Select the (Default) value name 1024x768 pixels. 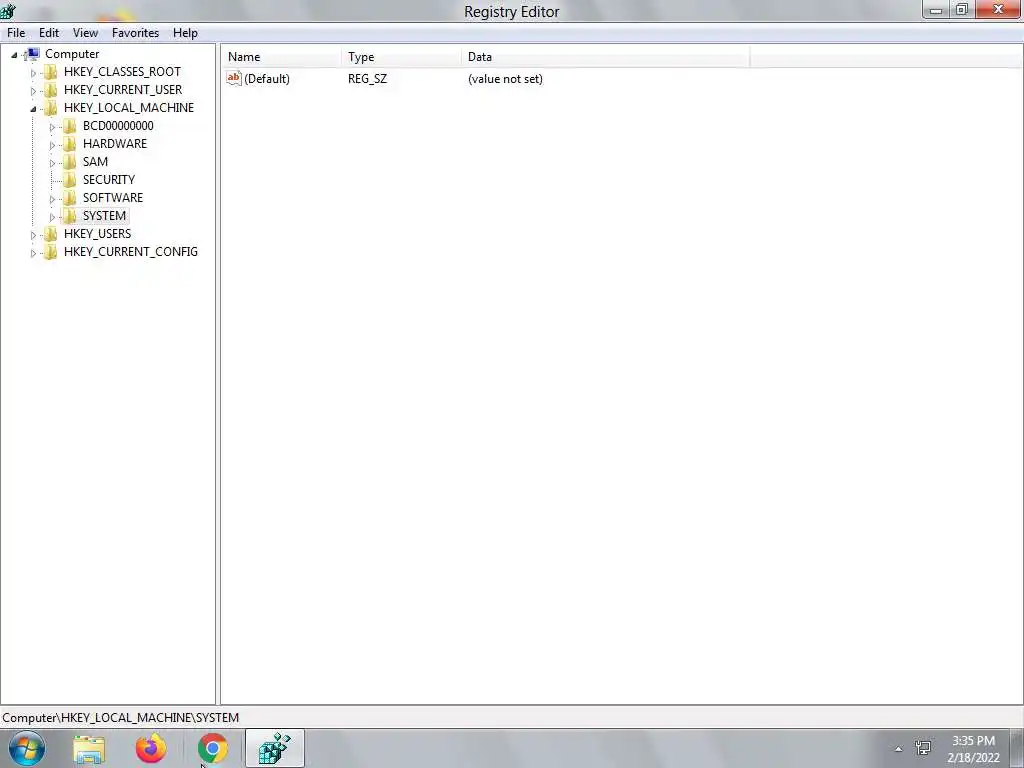[266, 79]
